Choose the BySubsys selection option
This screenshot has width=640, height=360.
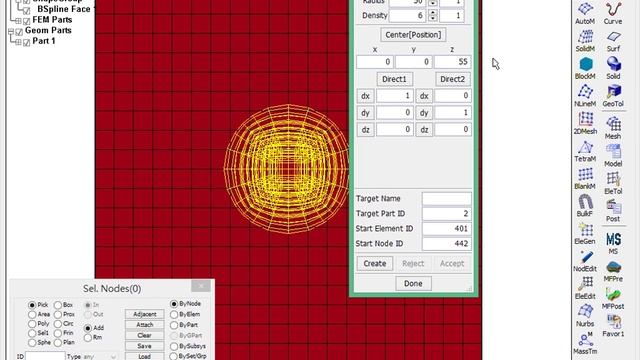(x=174, y=346)
